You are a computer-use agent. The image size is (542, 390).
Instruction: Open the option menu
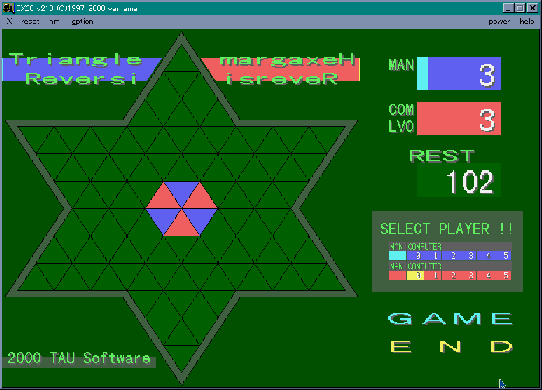click(x=82, y=21)
